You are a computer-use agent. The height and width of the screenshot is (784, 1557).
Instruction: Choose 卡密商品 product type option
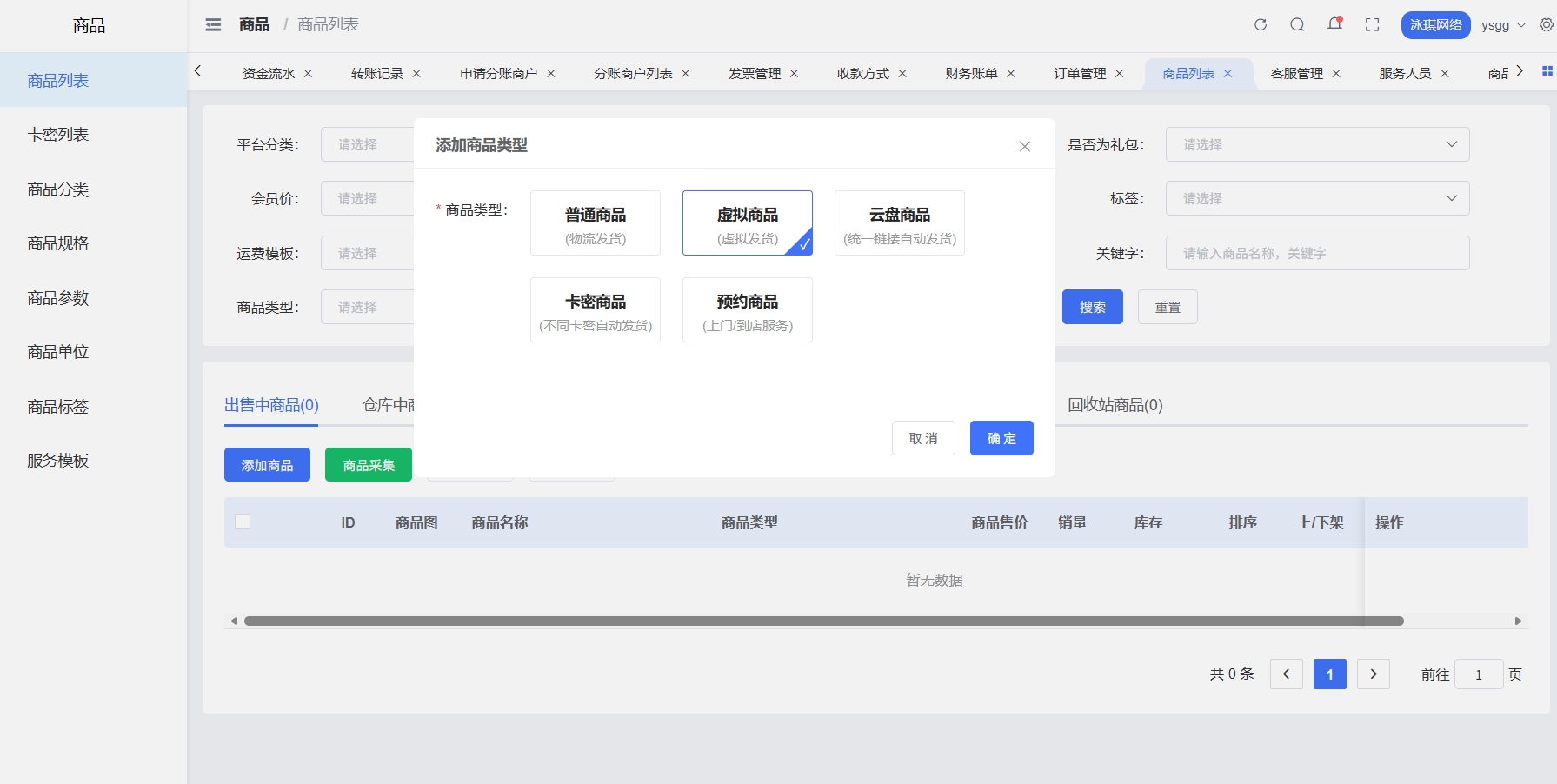coord(596,310)
